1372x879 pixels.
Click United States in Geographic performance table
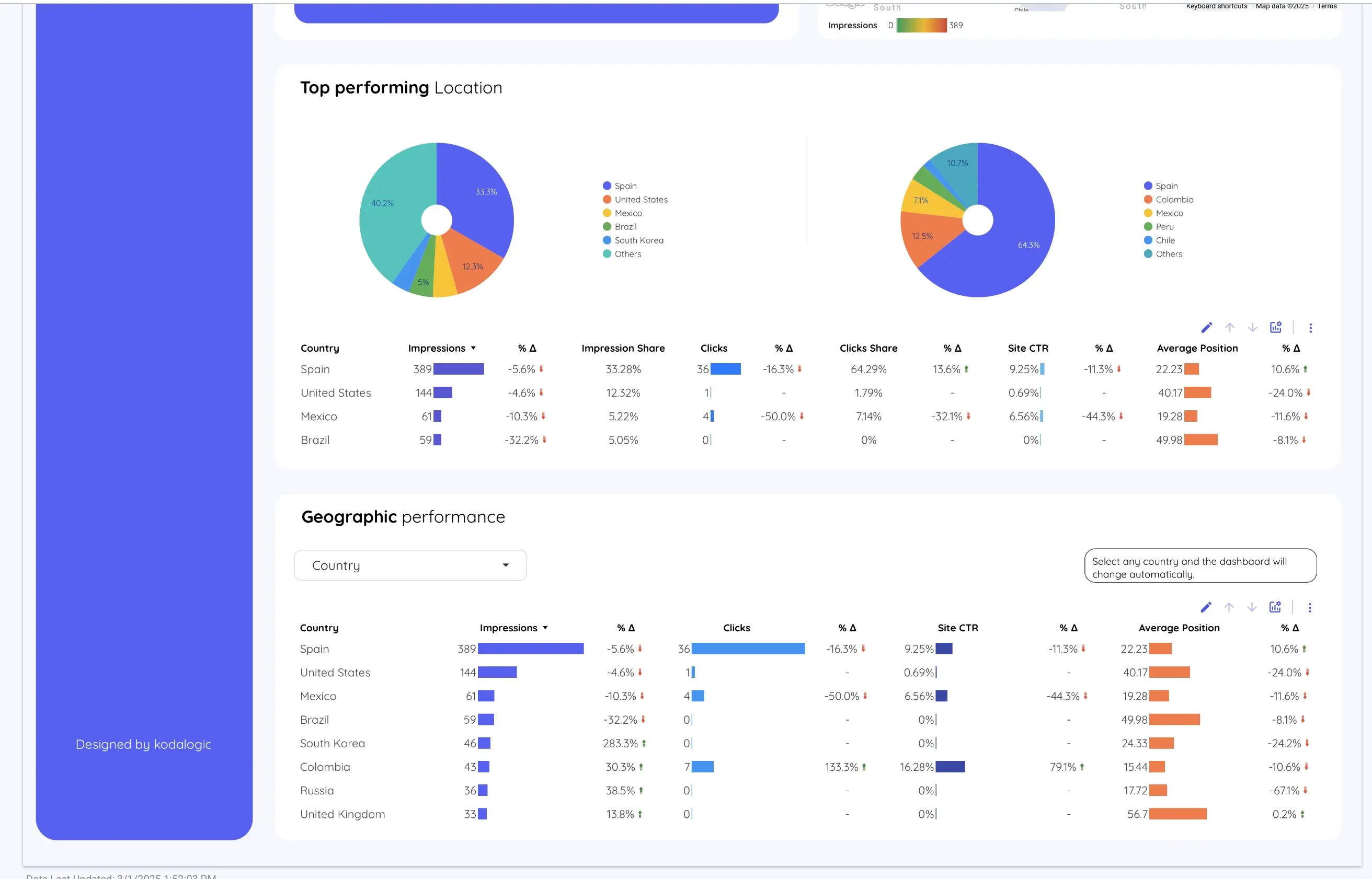click(335, 673)
